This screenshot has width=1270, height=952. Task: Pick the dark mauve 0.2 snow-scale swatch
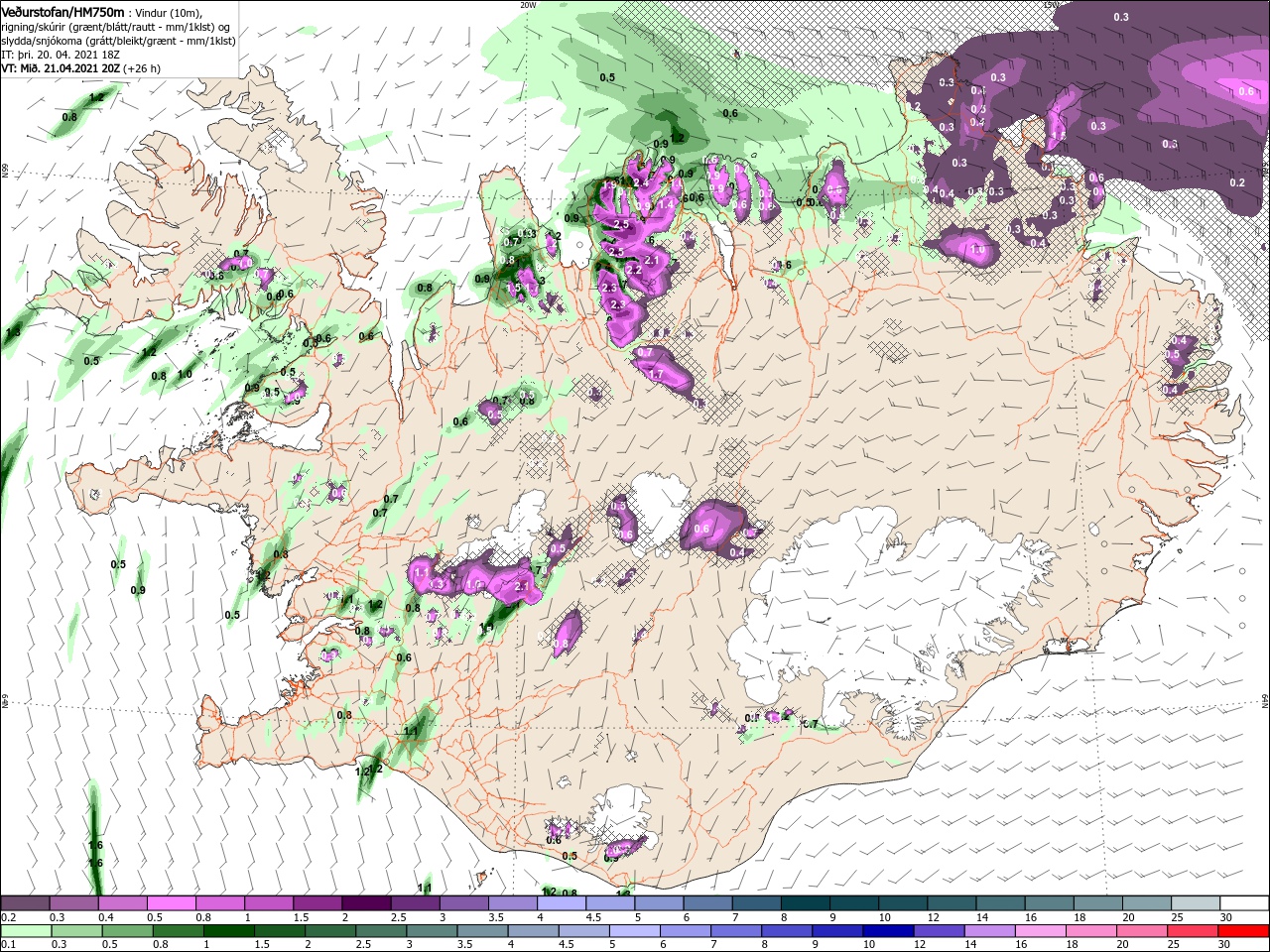click(x=25, y=903)
